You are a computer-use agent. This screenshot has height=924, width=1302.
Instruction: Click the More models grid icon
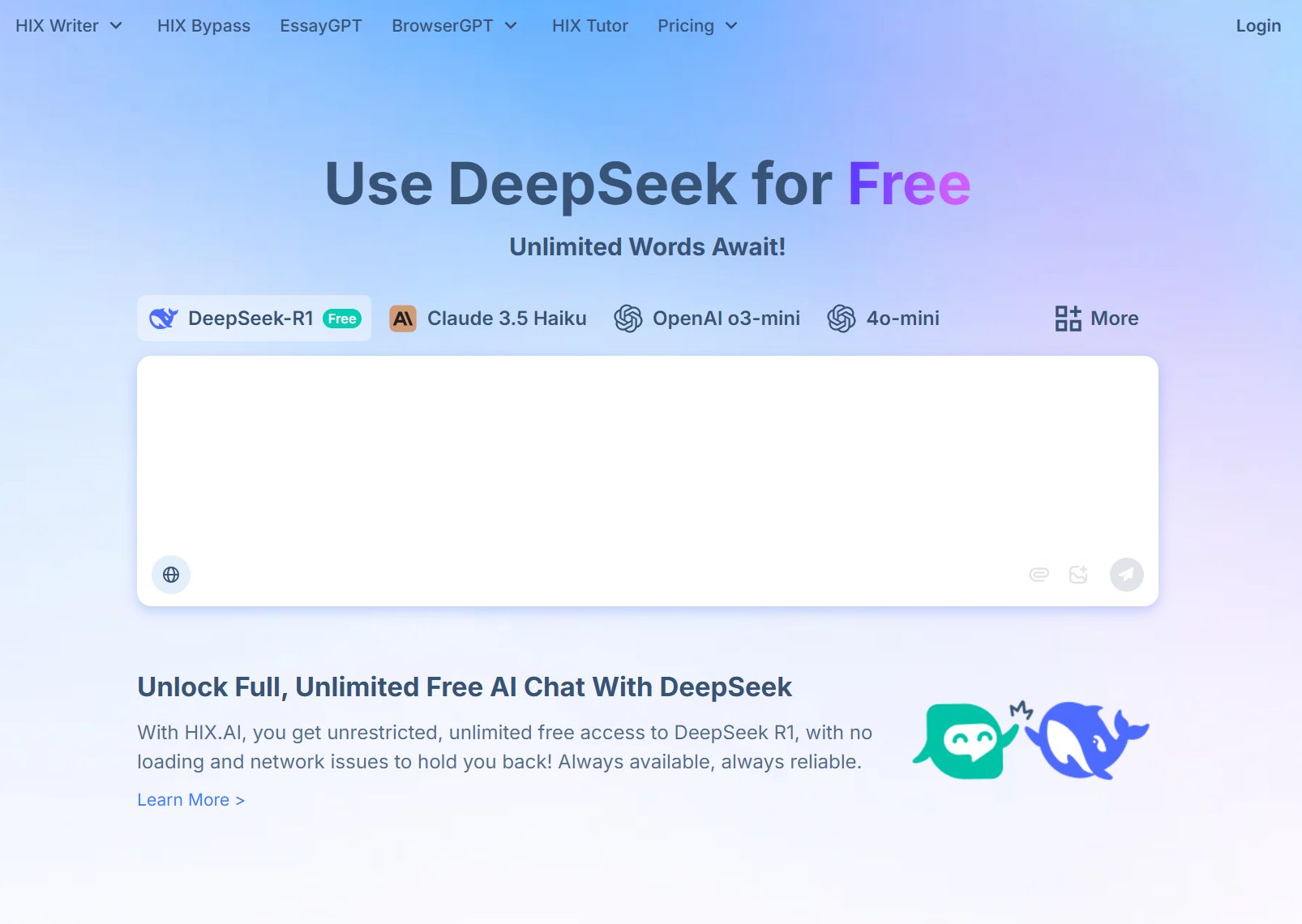tap(1068, 319)
